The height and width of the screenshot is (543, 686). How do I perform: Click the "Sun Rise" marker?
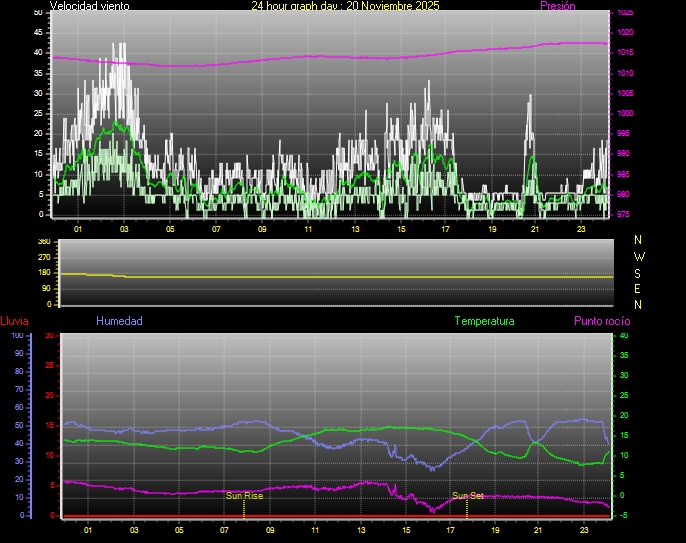pos(244,496)
